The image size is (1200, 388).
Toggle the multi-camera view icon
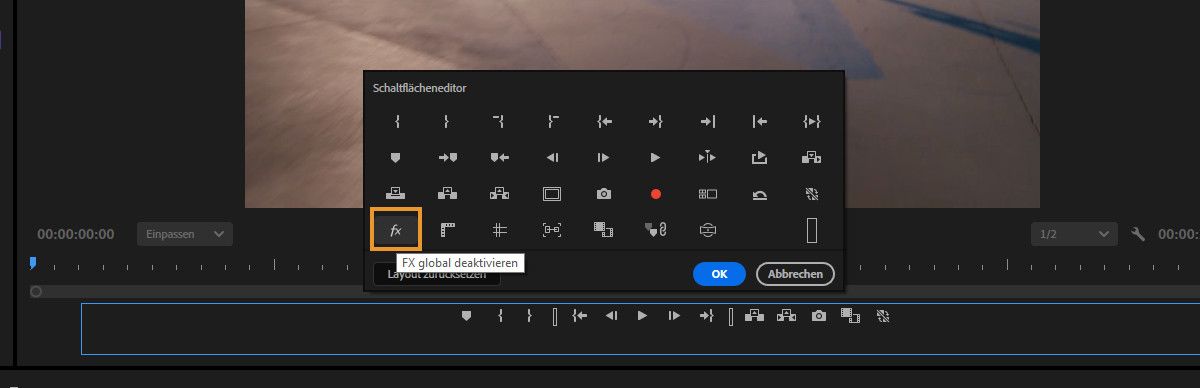tap(708, 193)
